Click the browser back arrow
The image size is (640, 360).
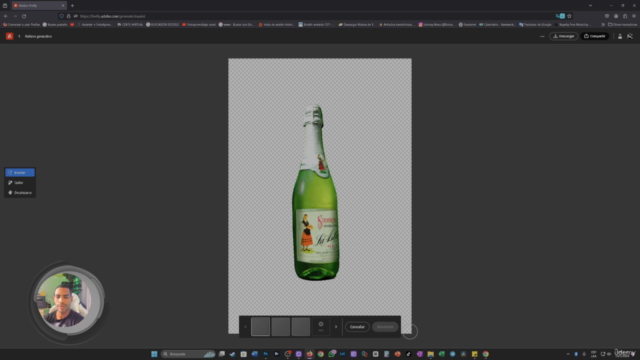pos(6,16)
